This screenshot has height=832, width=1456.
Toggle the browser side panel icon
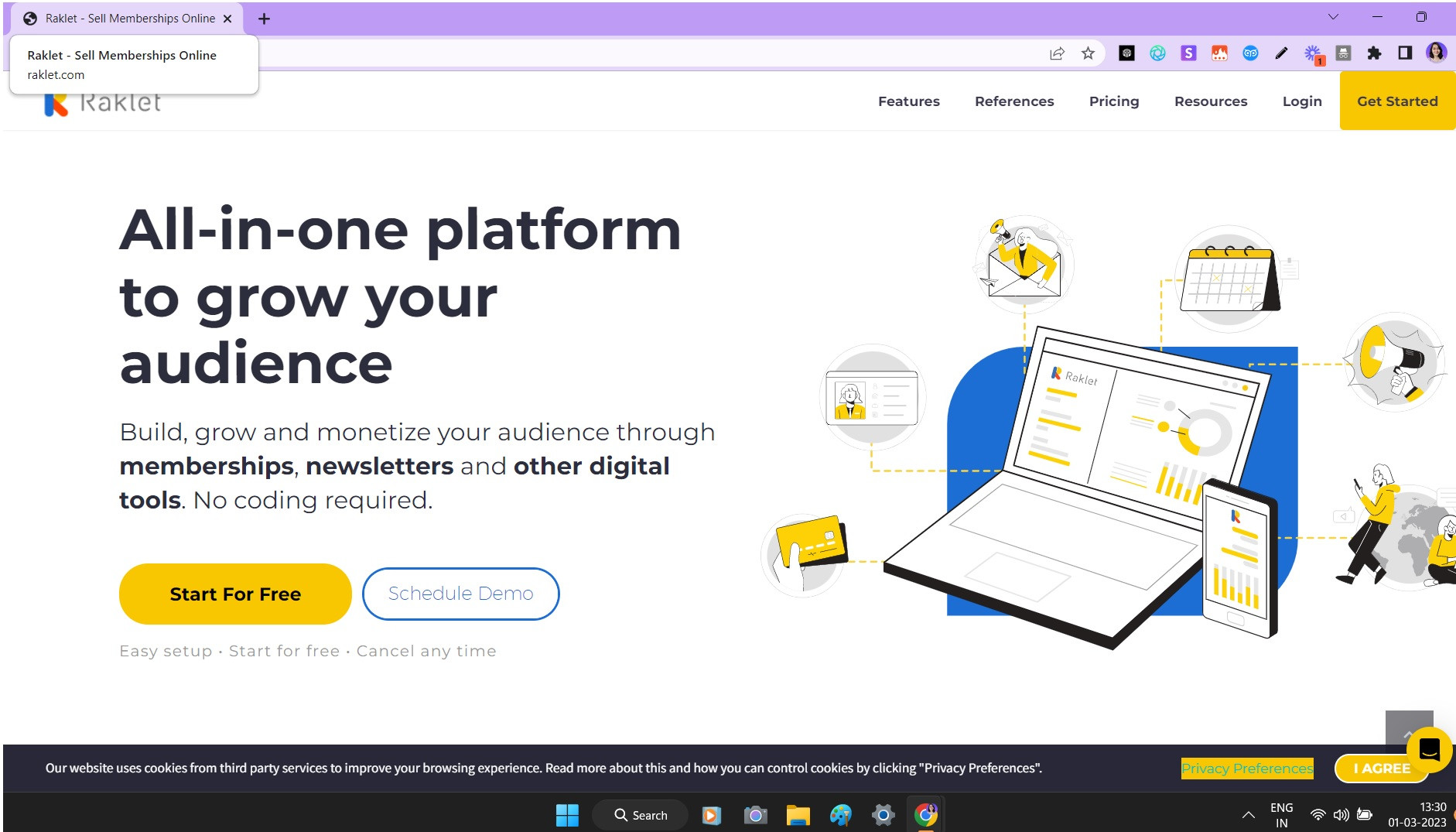click(x=1405, y=53)
